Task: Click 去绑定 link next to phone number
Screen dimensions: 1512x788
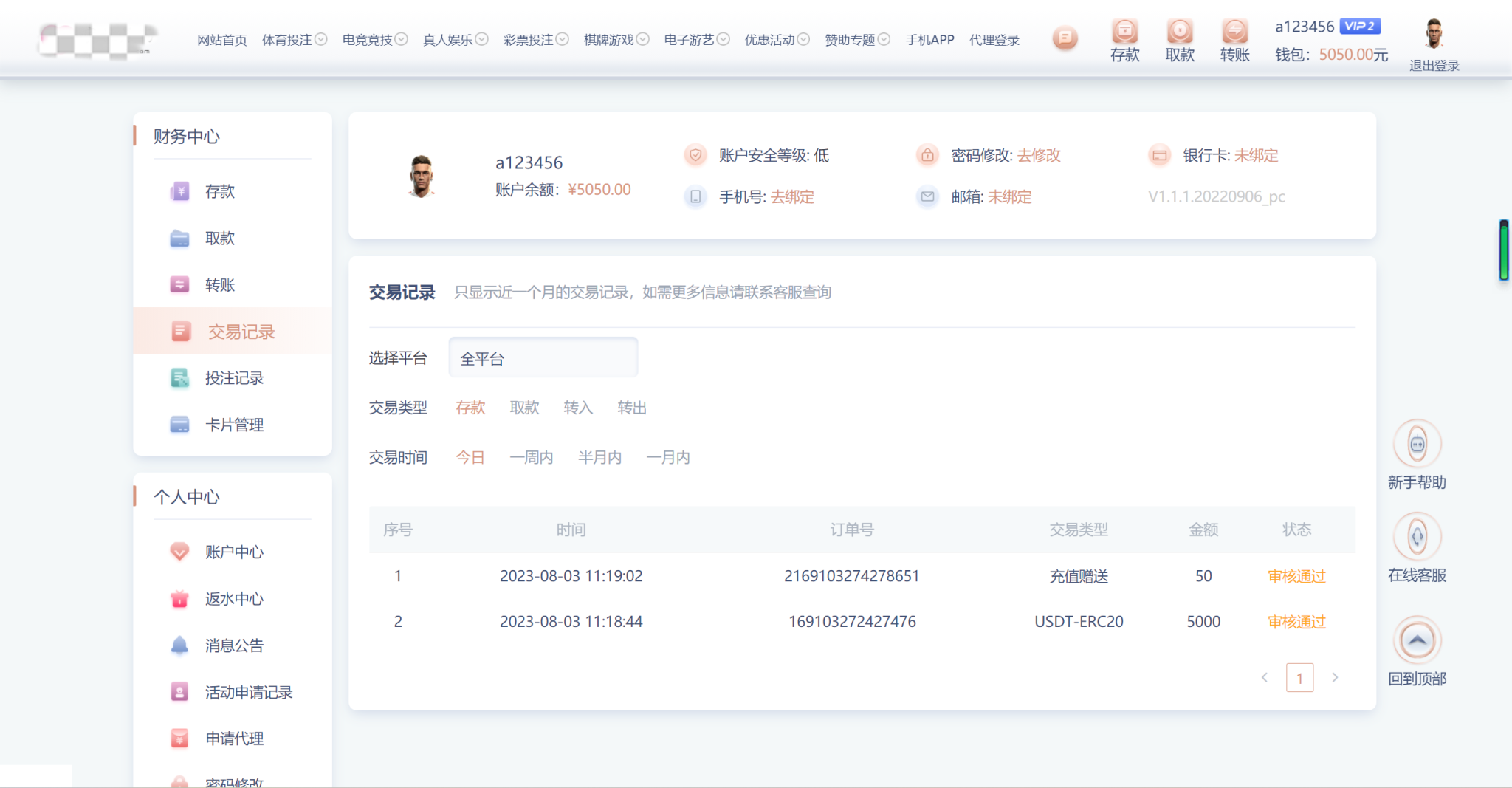Action: (x=792, y=196)
